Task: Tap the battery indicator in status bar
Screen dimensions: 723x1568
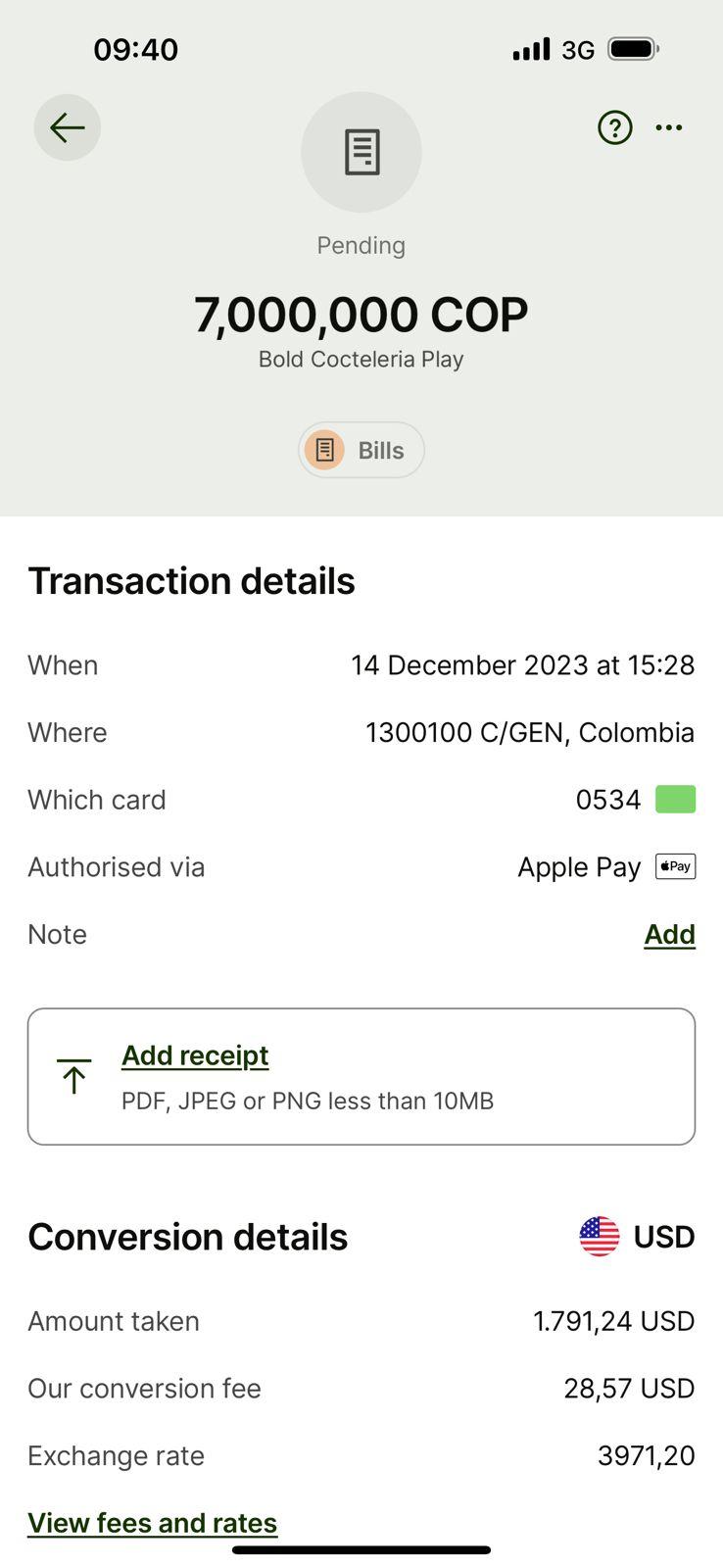Action: click(x=633, y=49)
